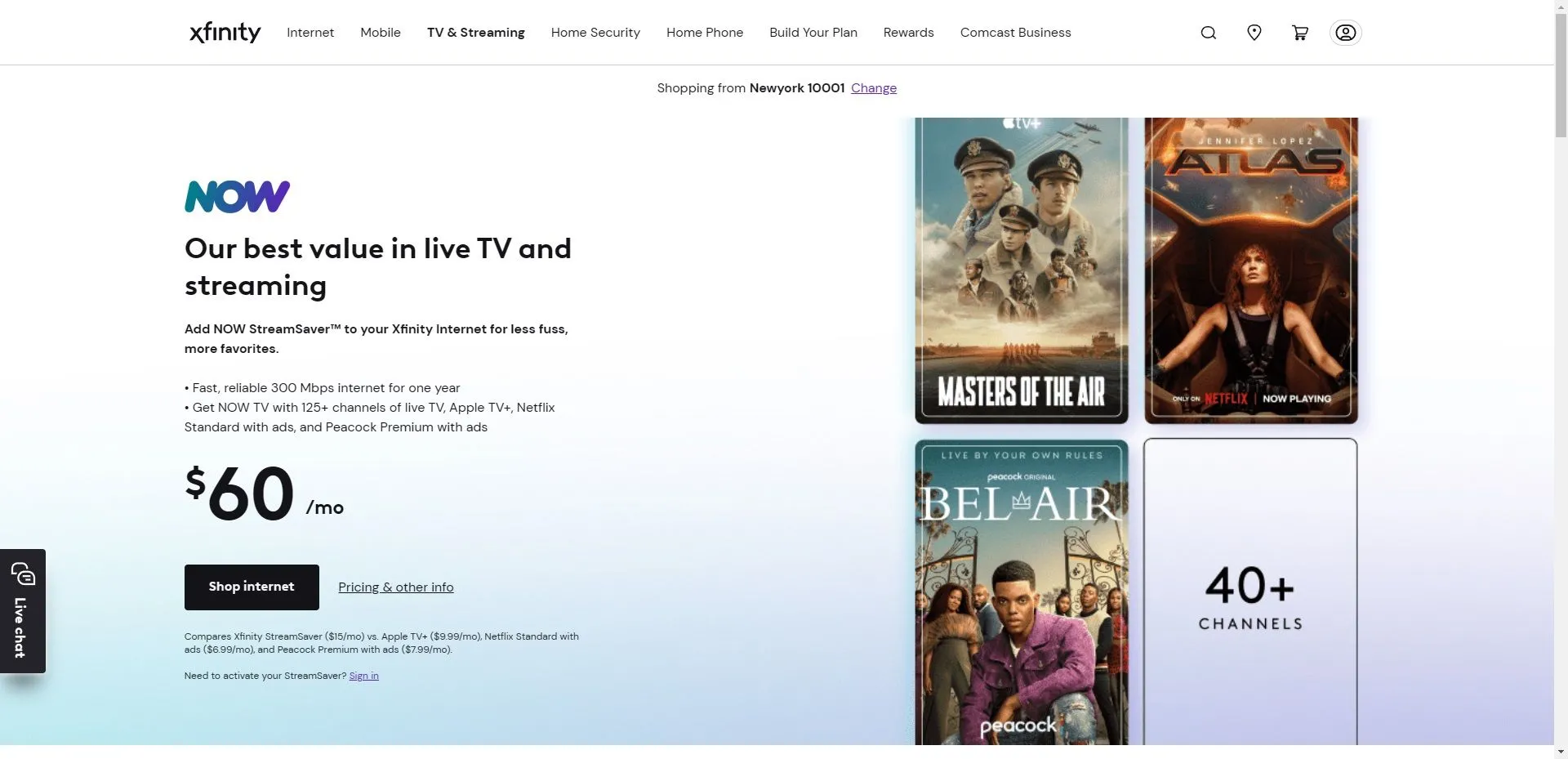Viewport: 1568px width, 759px height.
Task: Click 'Compares Xfinity StreamSaver' fine print
Action: 381,643
